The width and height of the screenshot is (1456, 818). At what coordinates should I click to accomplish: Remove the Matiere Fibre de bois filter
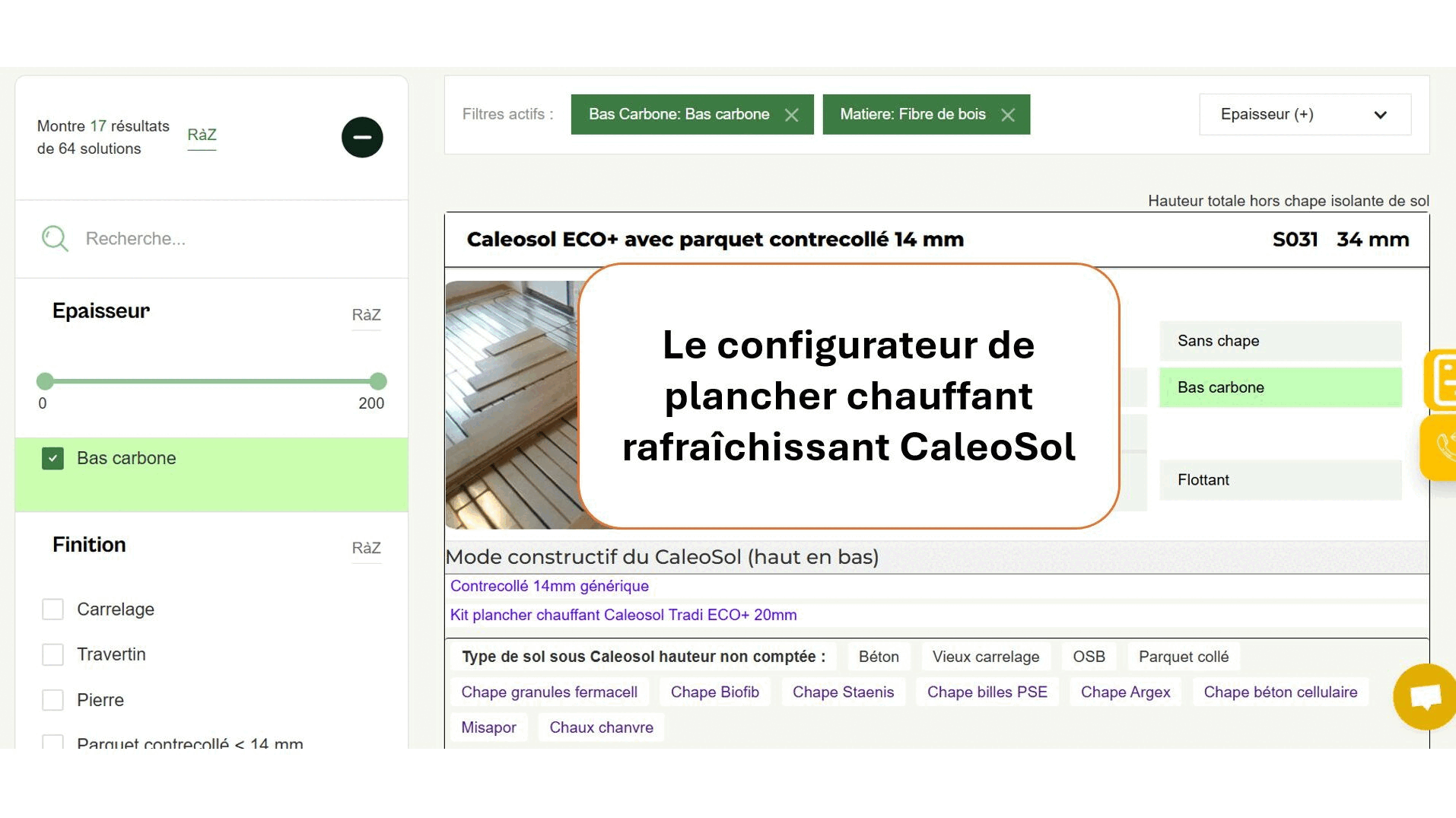[1008, 115]
